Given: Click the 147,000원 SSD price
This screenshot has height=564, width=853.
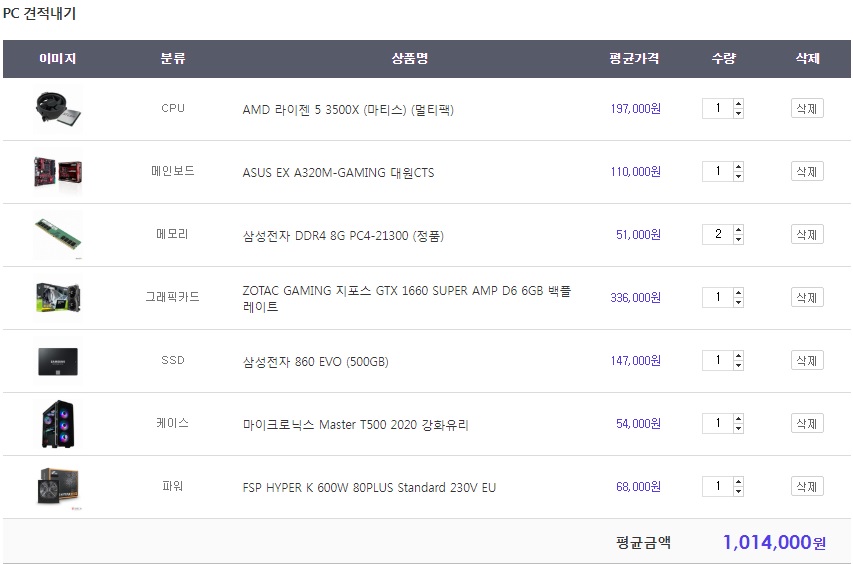Looking at the screenshot, I should (635, 361).
